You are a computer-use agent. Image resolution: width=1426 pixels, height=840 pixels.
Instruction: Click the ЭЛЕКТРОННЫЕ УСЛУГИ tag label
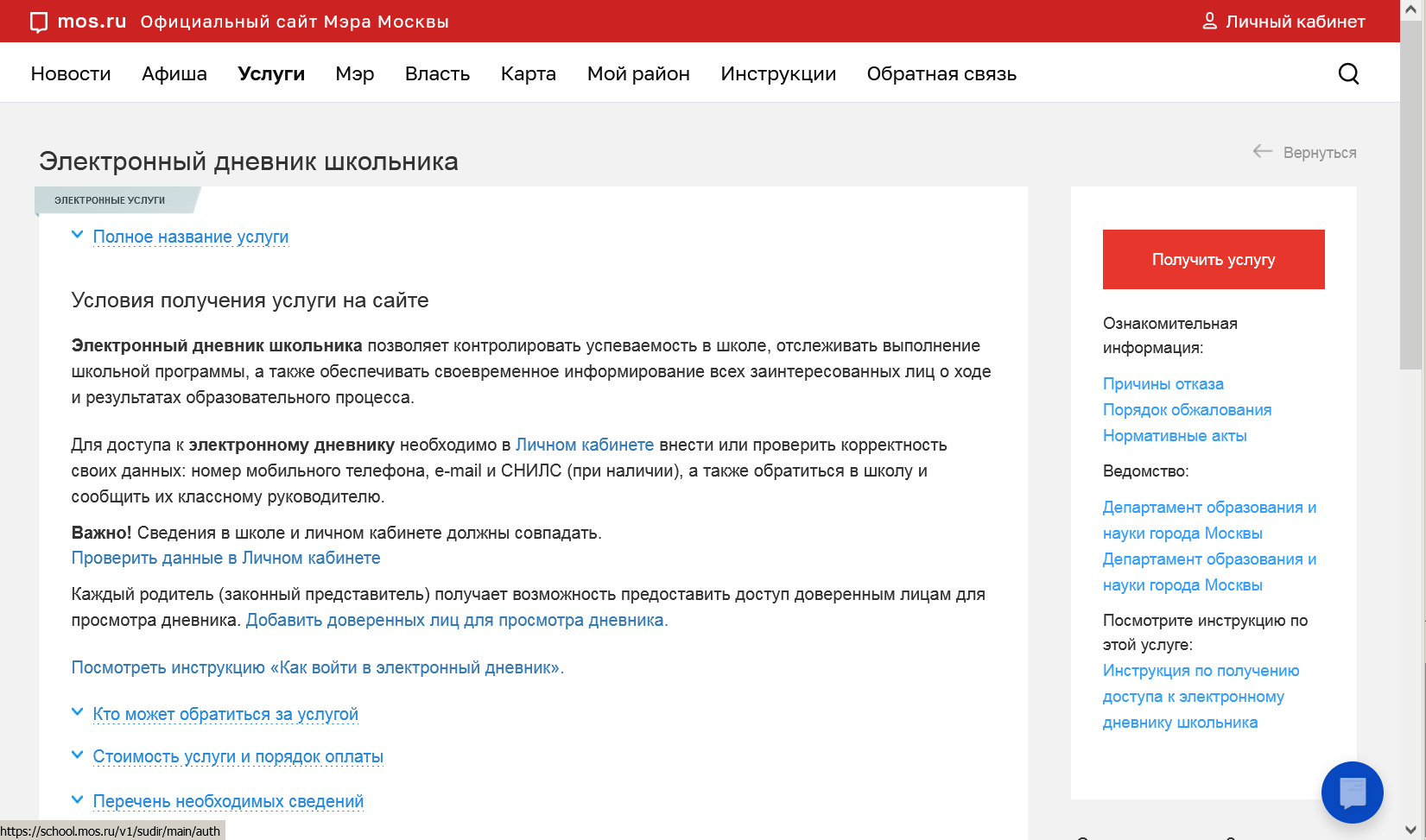point(110,200)
